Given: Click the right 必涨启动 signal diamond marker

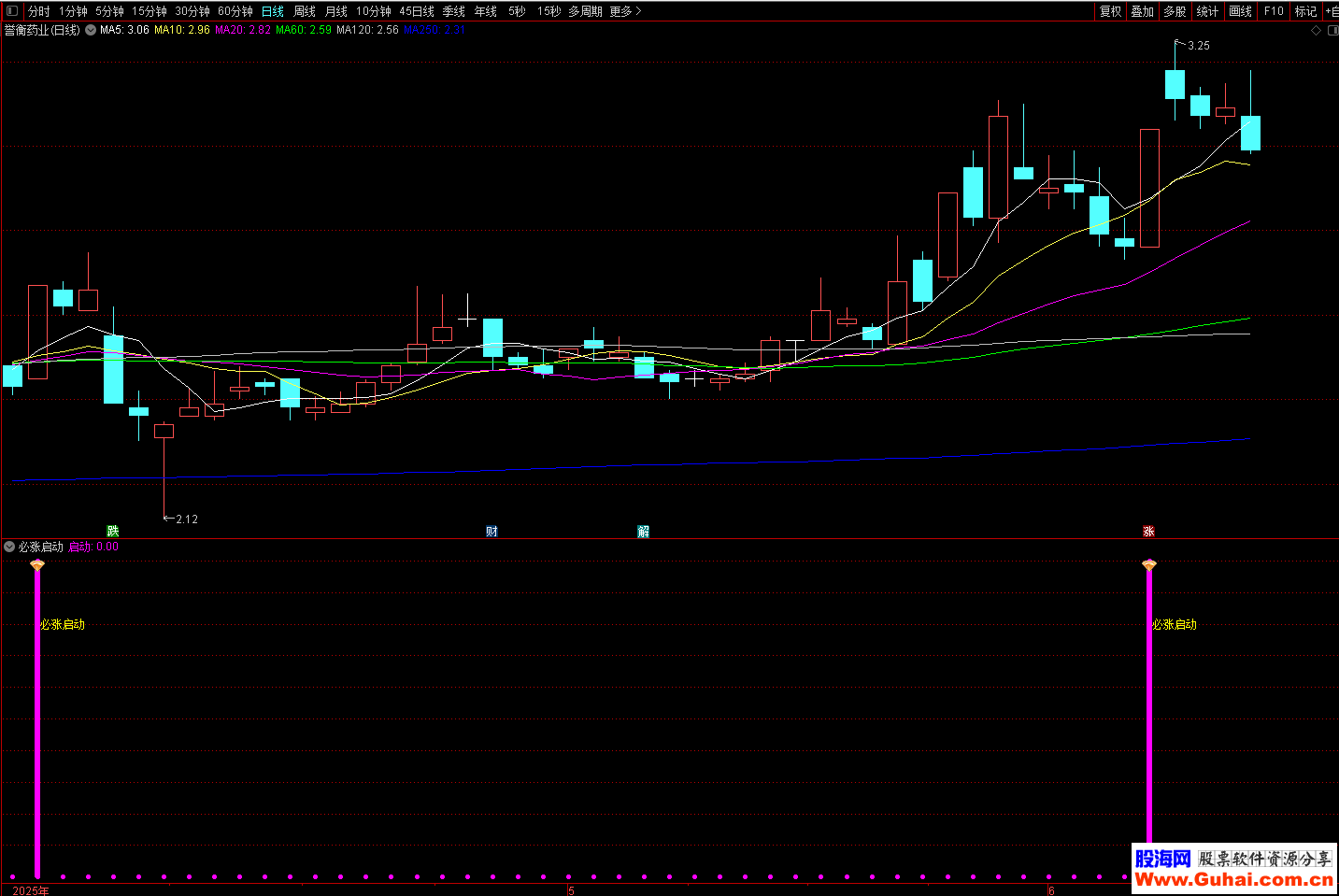Looking at the screenshot, I should click(1149, 565).
